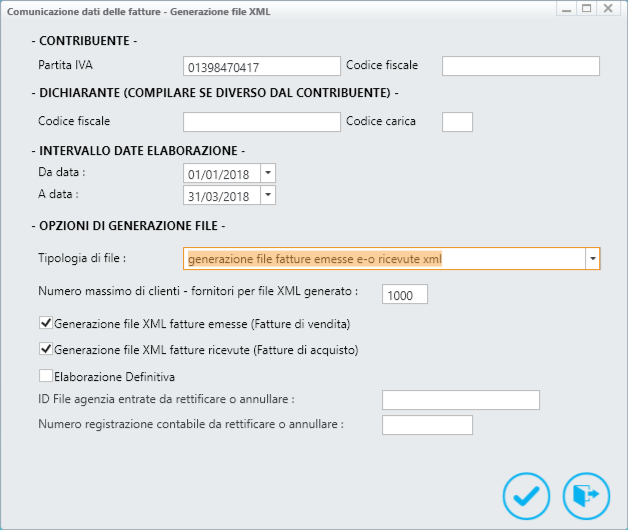The height and width of the screenshot is (530, 628).
Task: Click the Da data date field 01/01/2018
Action: 222,173
